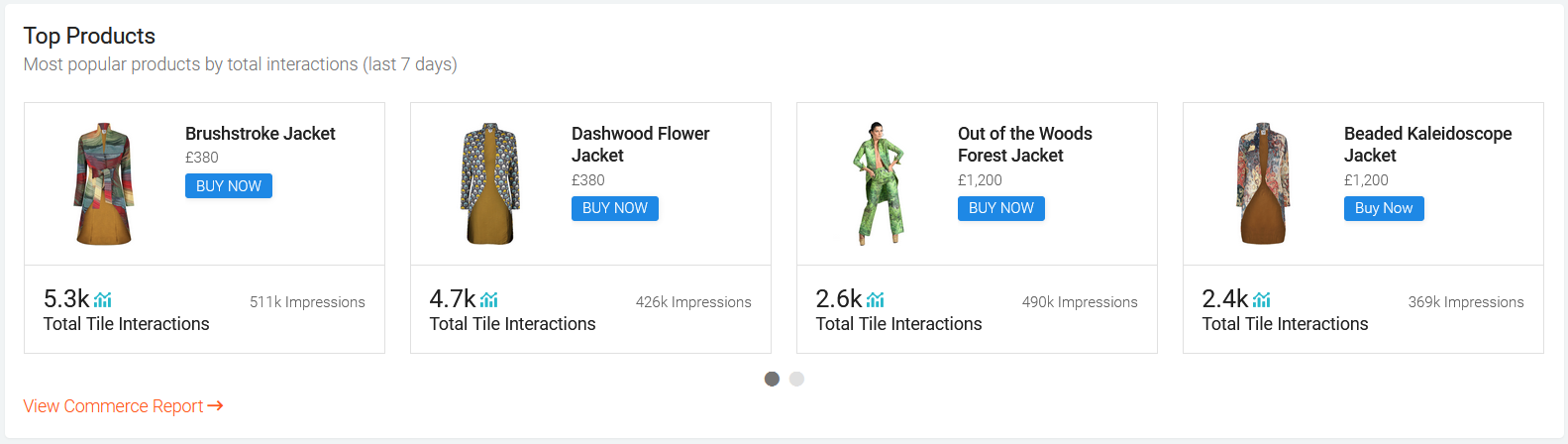Click chart icon beside 5.3k interactions

tap(103, 299)
